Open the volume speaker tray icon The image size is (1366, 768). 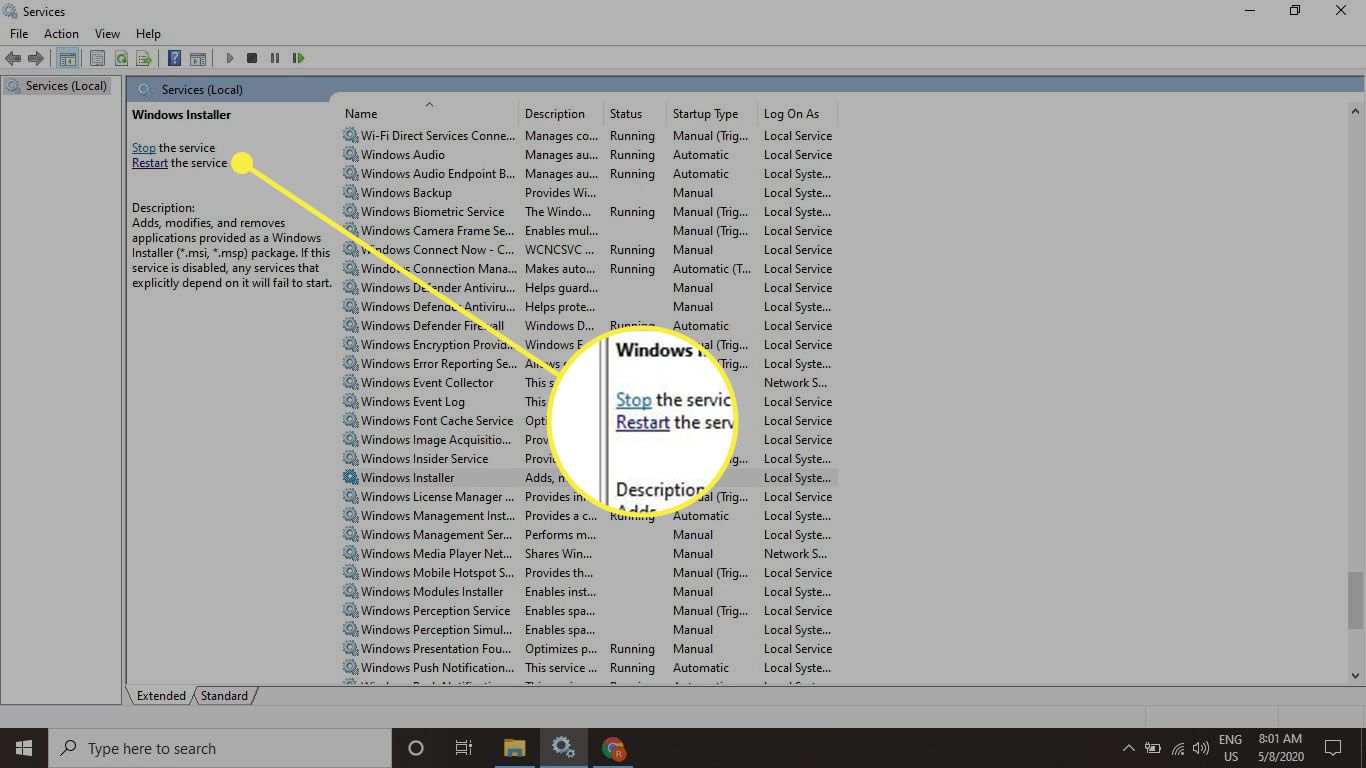pos(1200,748)
